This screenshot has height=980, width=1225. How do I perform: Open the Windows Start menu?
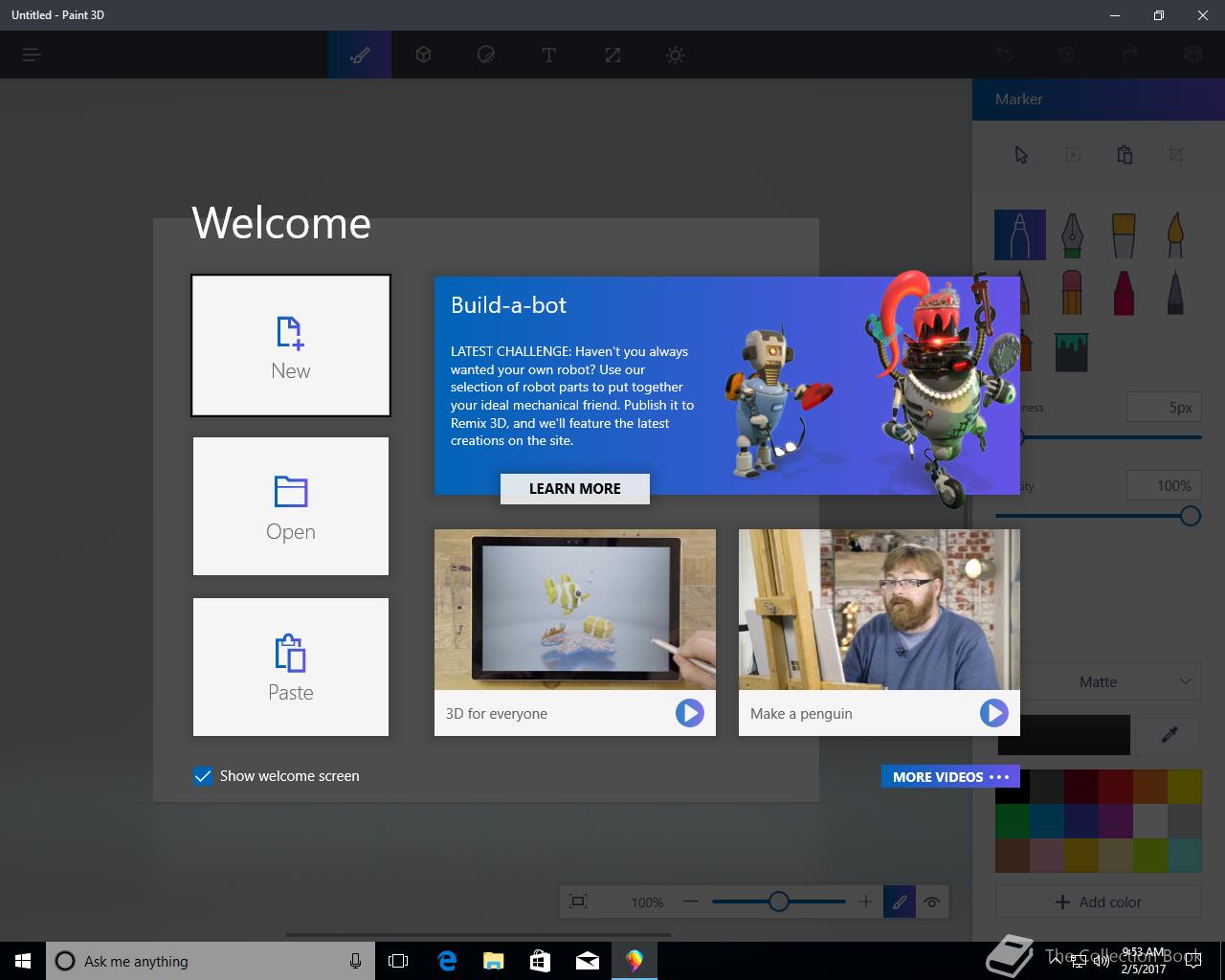[x=23, y=961]
